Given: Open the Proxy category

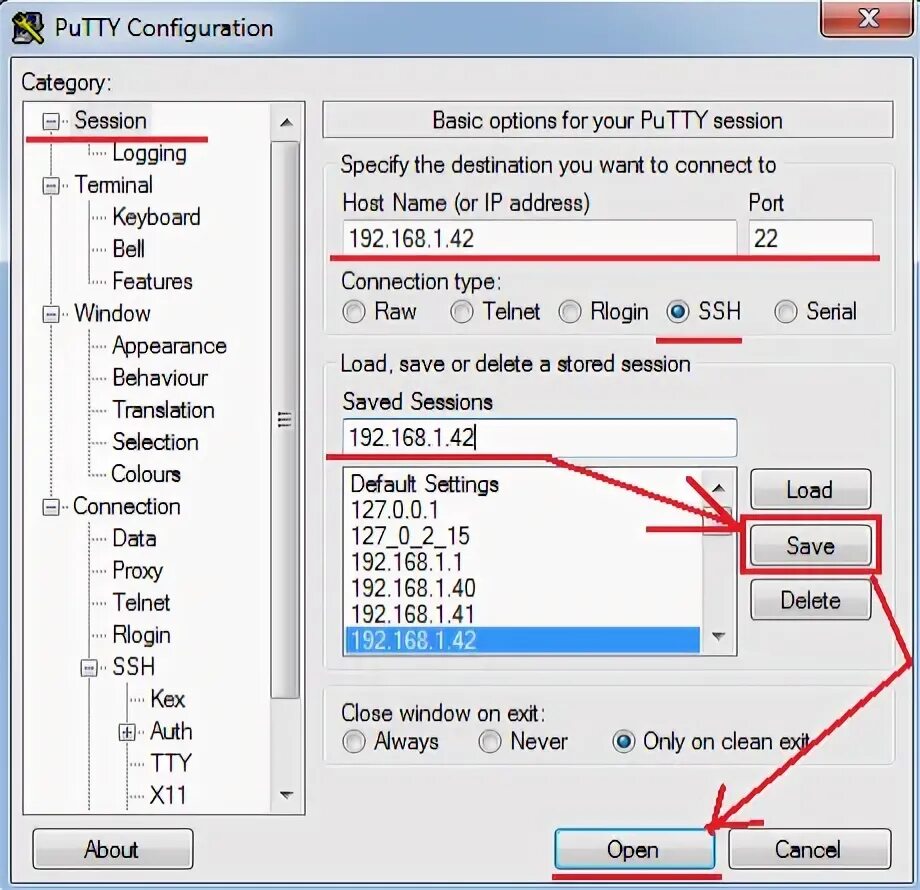Looking at the screenshot, I should click(x=137, y=571).
